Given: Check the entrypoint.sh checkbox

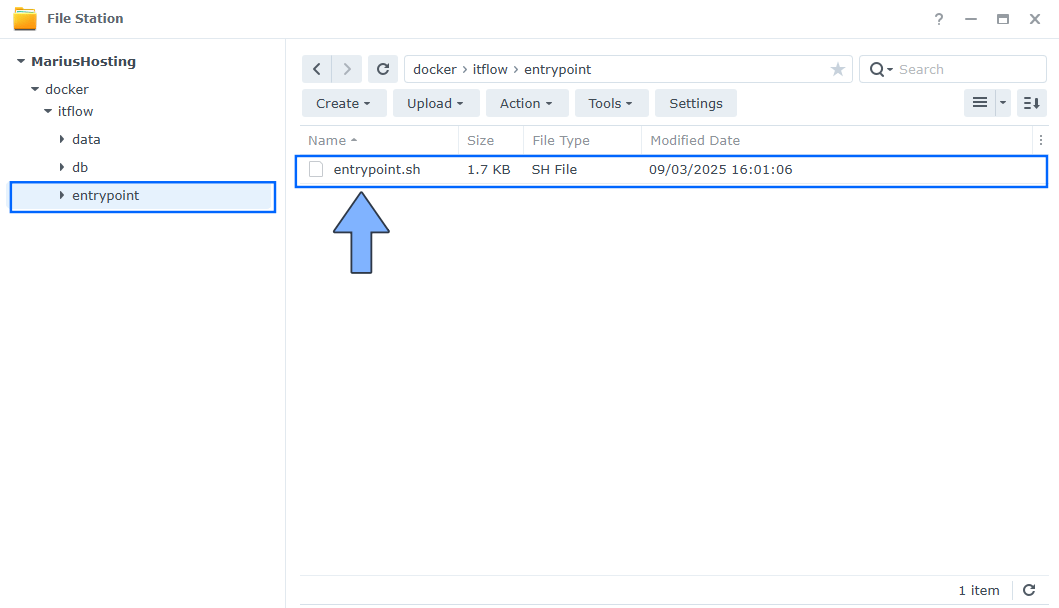Looking at the screenshot, I should pos(315,169).
